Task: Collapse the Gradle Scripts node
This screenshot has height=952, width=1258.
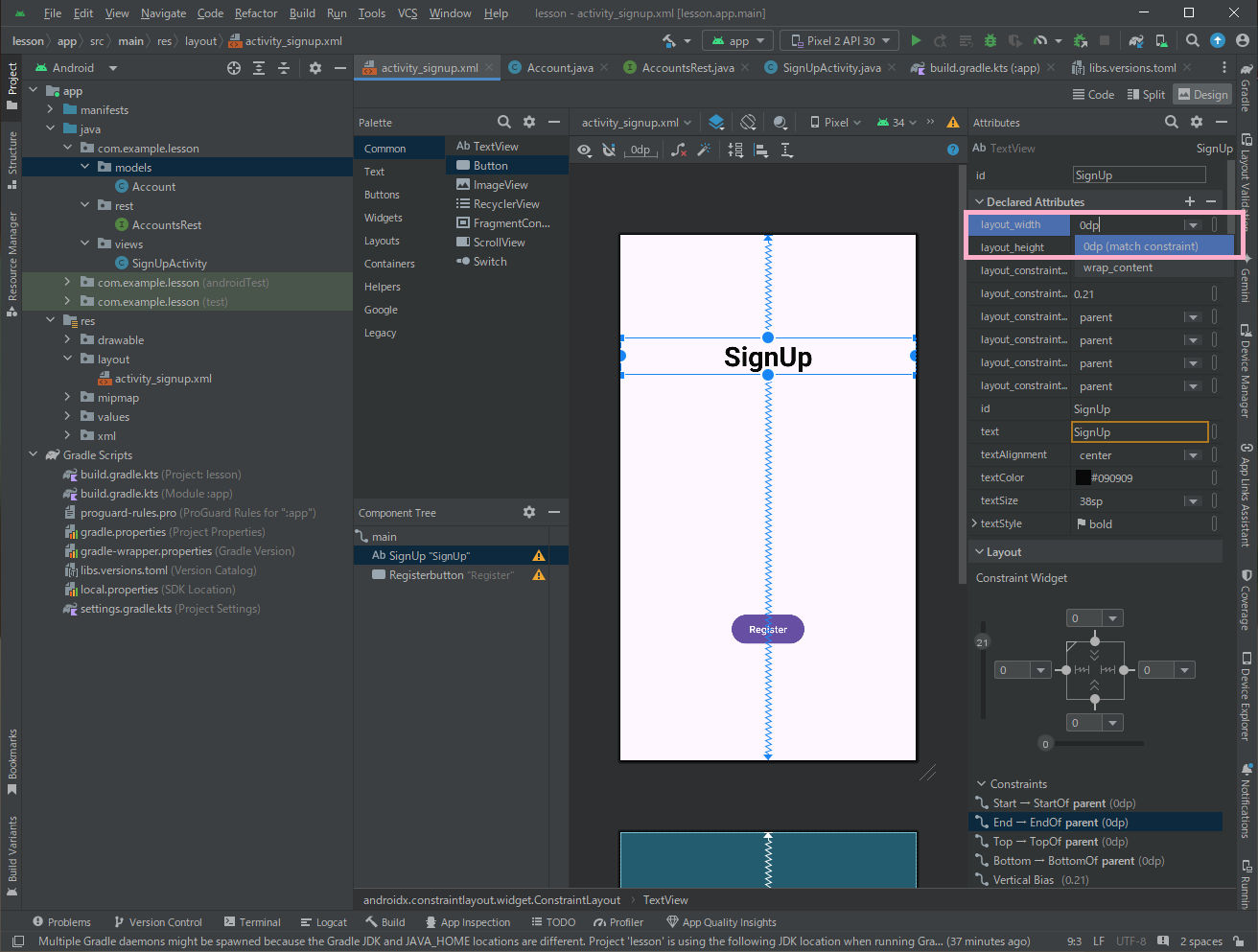Action: click(x=33, y=454)
